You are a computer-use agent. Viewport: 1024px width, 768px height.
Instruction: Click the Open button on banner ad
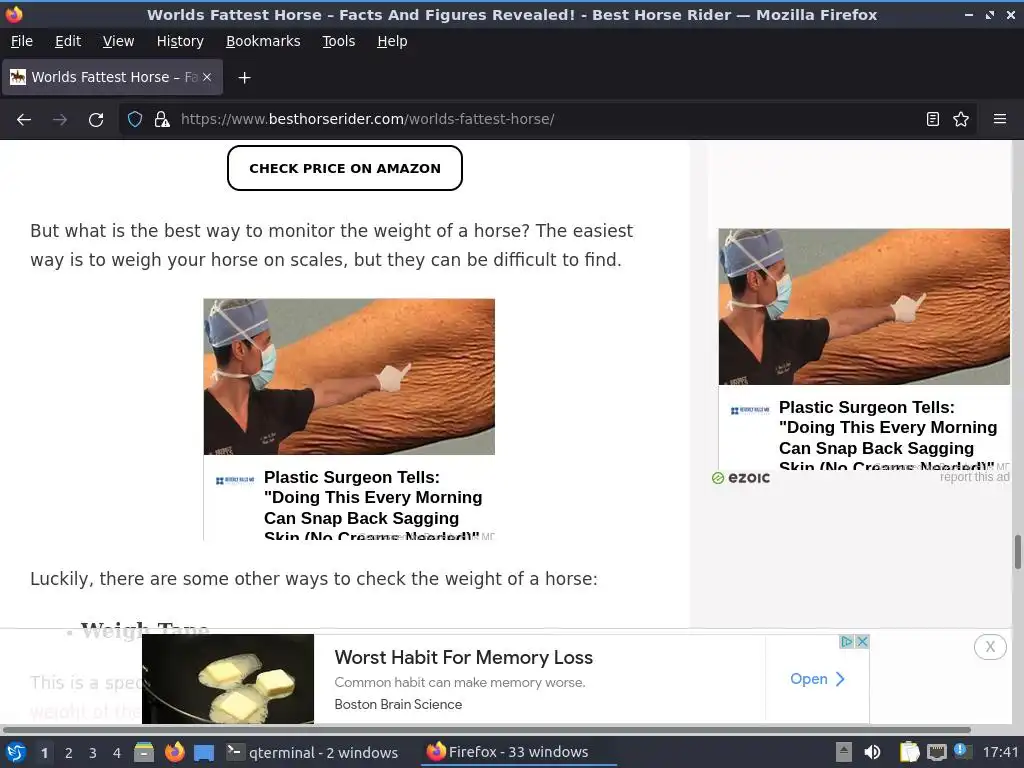[x=817, y=679]
